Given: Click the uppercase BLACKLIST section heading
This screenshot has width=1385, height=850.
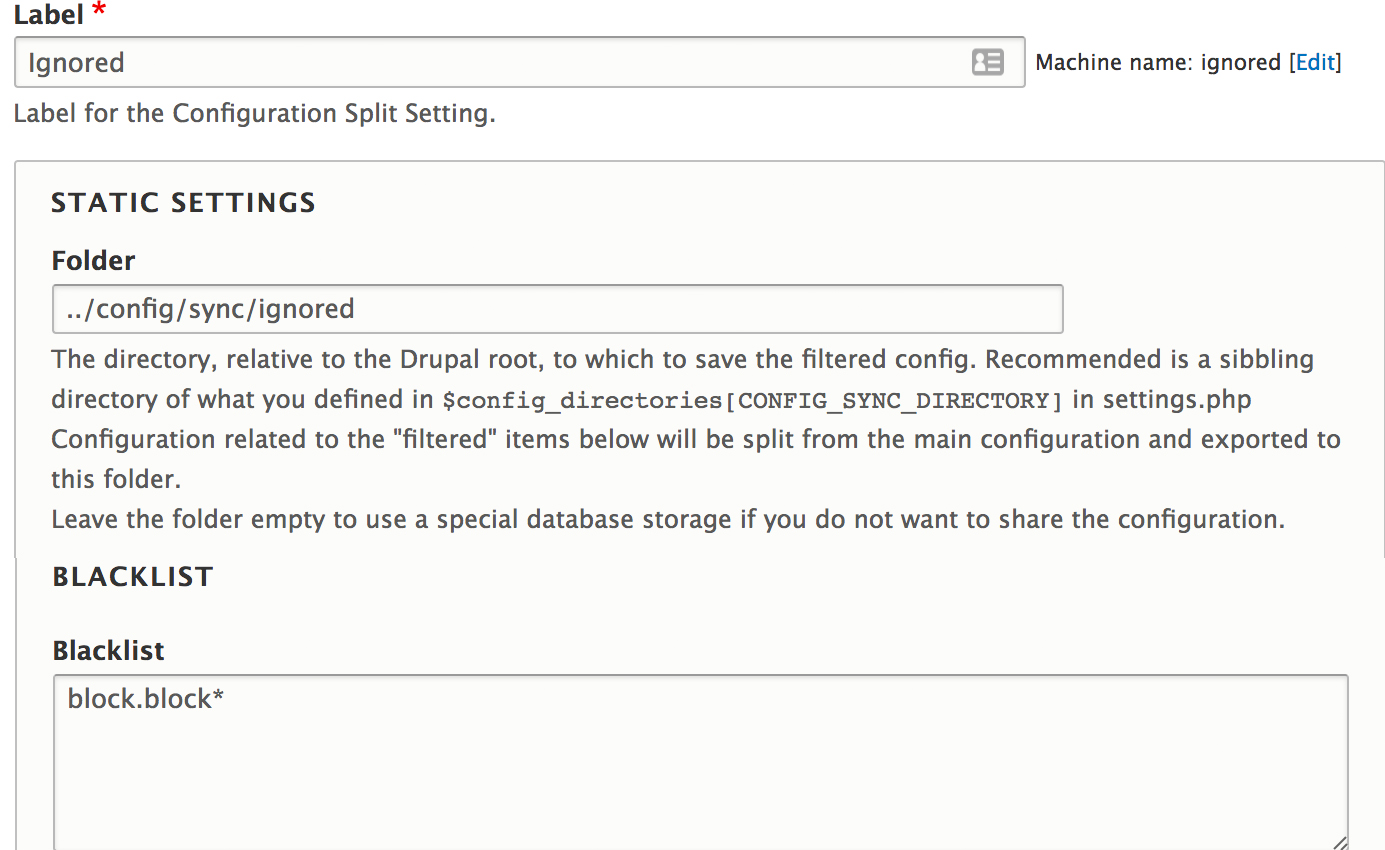Looking at the screenshot, I should 133,577.
